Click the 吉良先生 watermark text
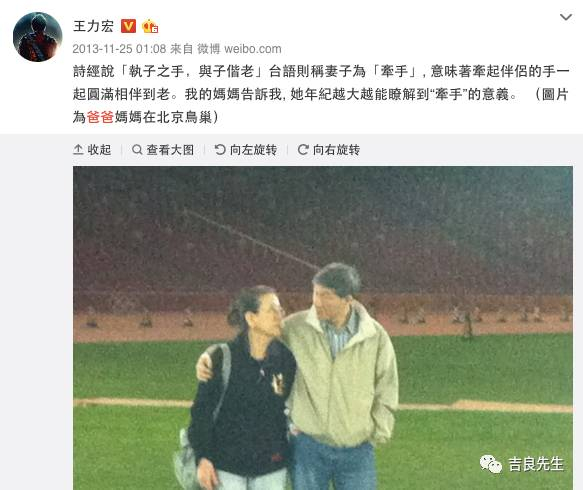Screen dimensions: 583x490 click(x=535, y=464)
